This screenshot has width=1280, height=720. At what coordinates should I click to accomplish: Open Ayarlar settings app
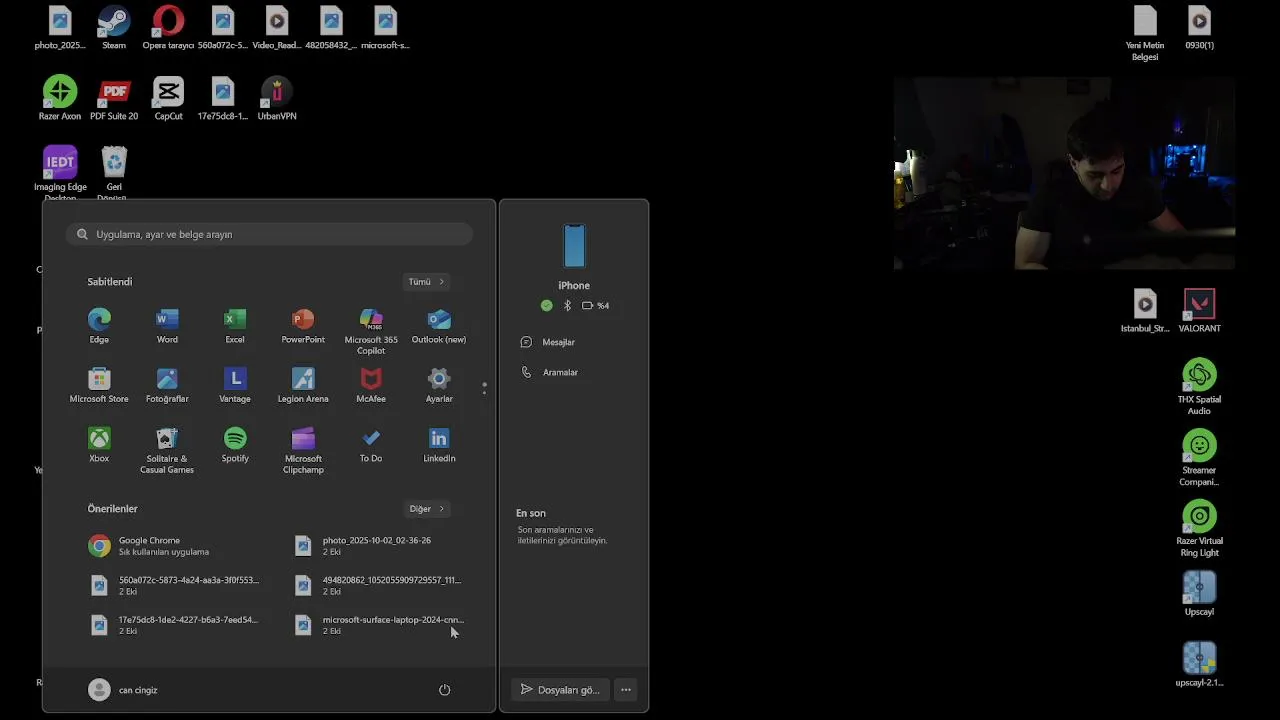point(439,386)
